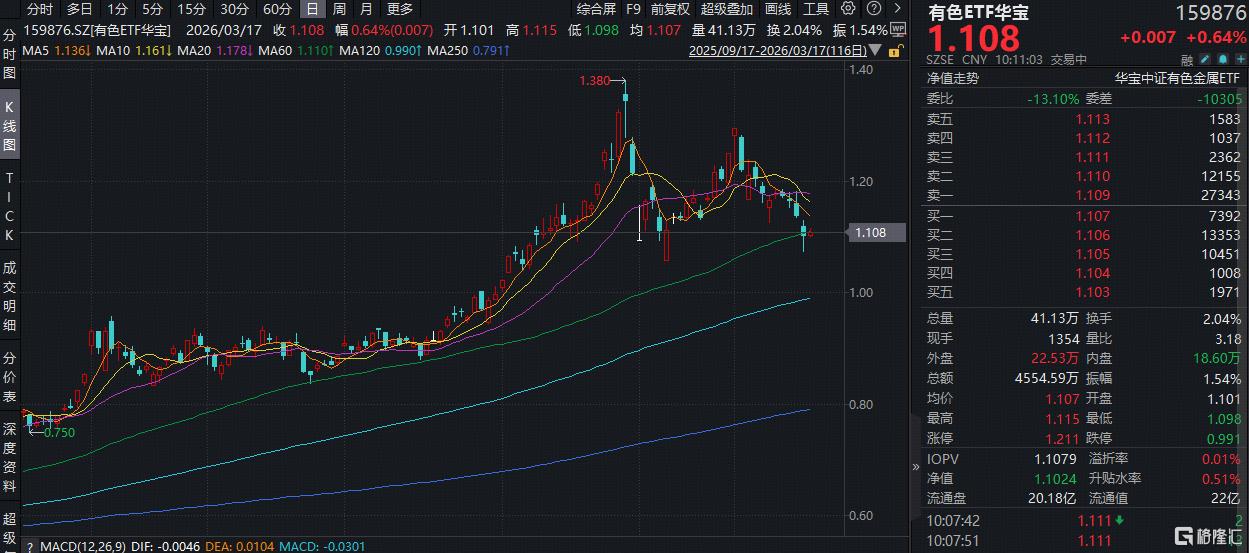Click the WP icon at chart corner
Screen dimensions: 1249x553
click(x=898, y=29)
